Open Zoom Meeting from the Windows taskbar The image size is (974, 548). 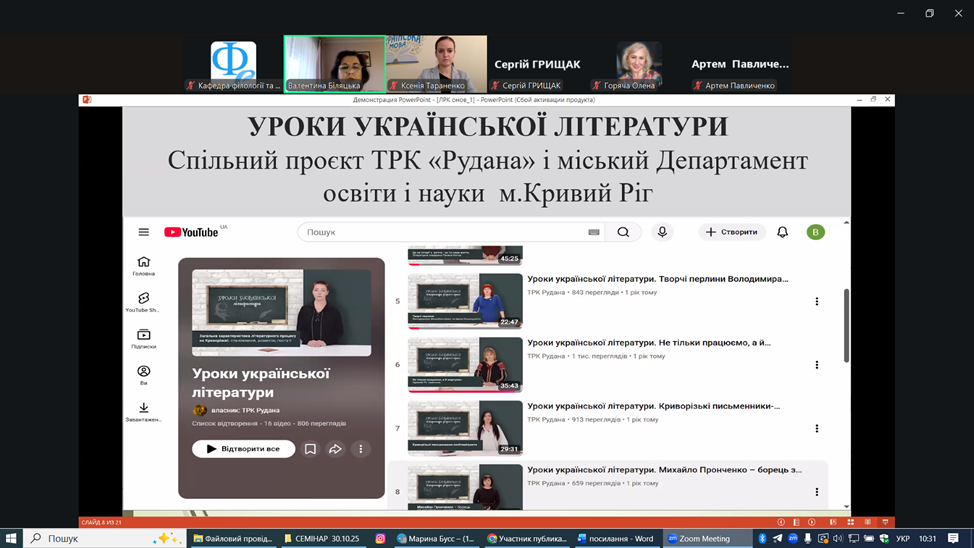tap(699, 539)
